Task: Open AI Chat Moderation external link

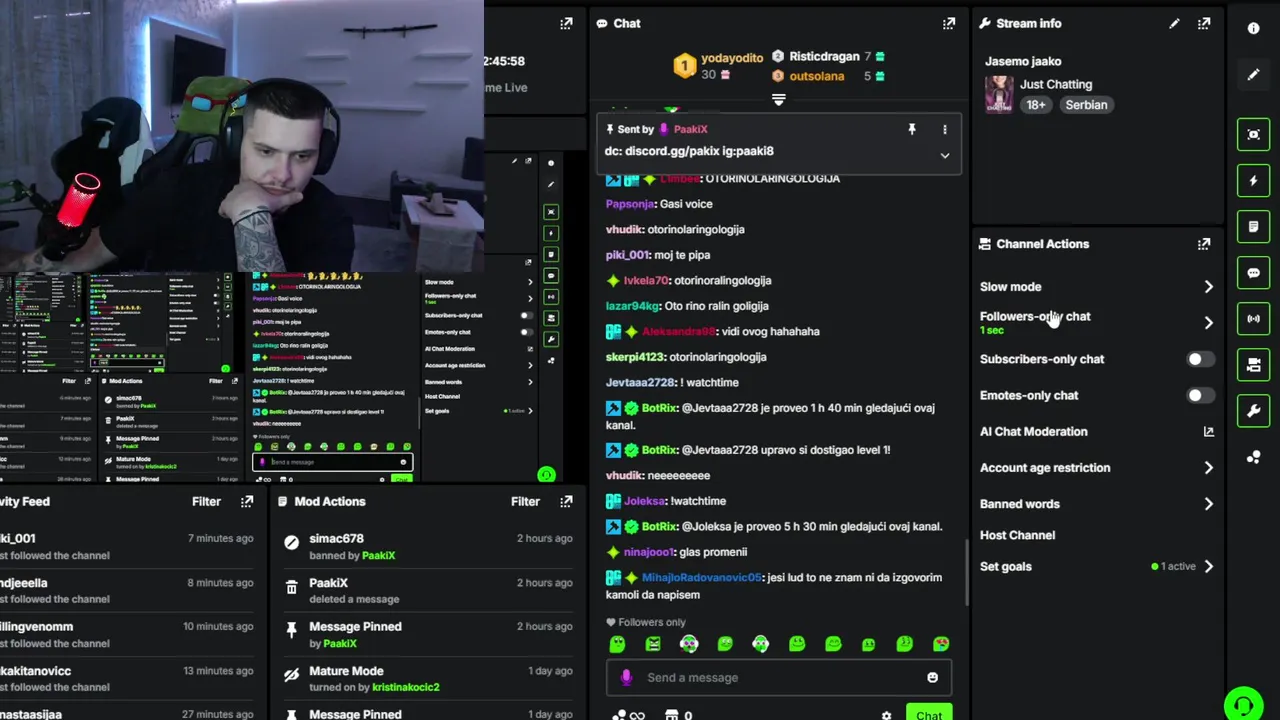Action: tap(1208, 432)
